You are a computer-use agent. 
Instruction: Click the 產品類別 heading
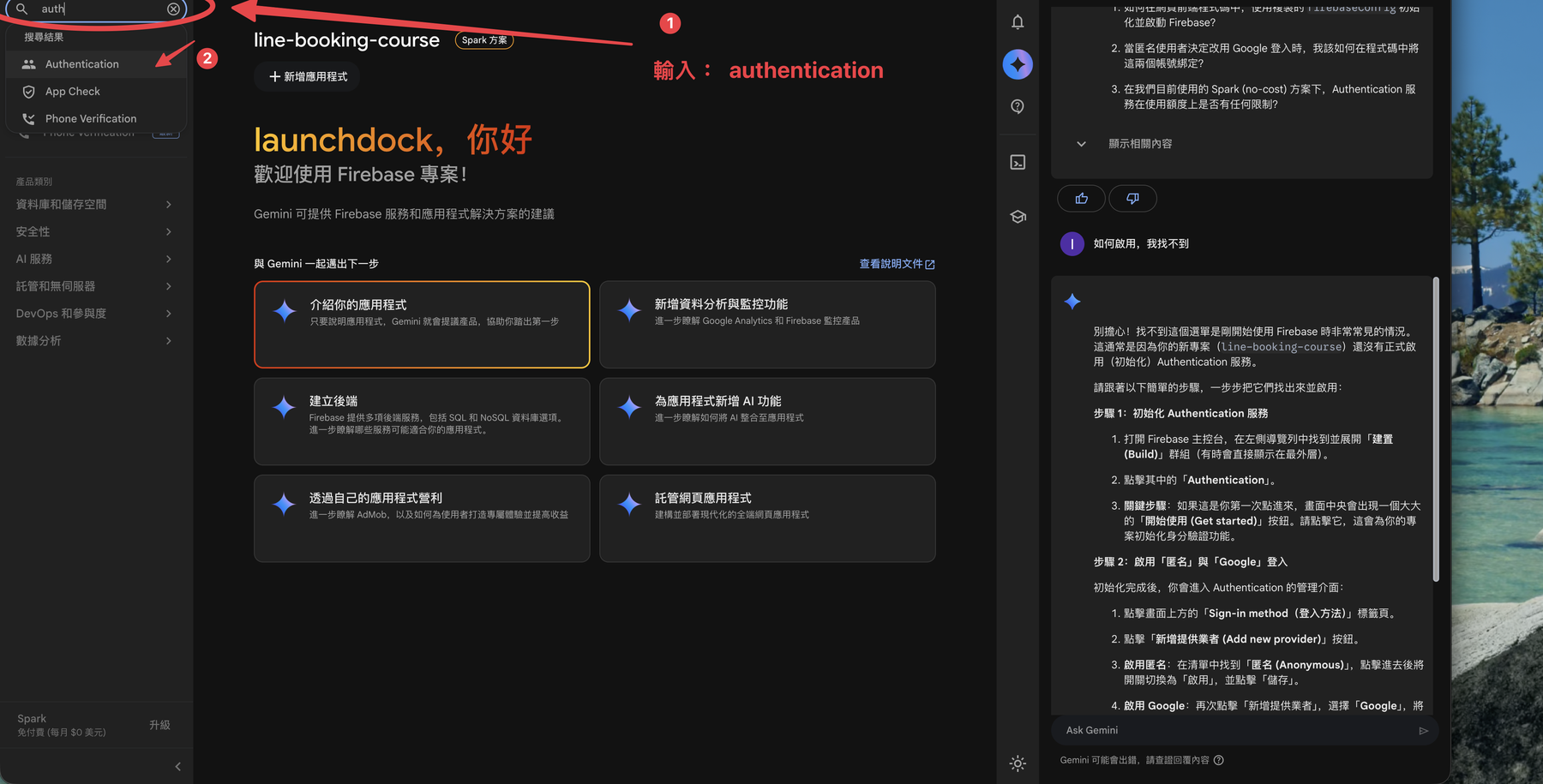point(34,182)
